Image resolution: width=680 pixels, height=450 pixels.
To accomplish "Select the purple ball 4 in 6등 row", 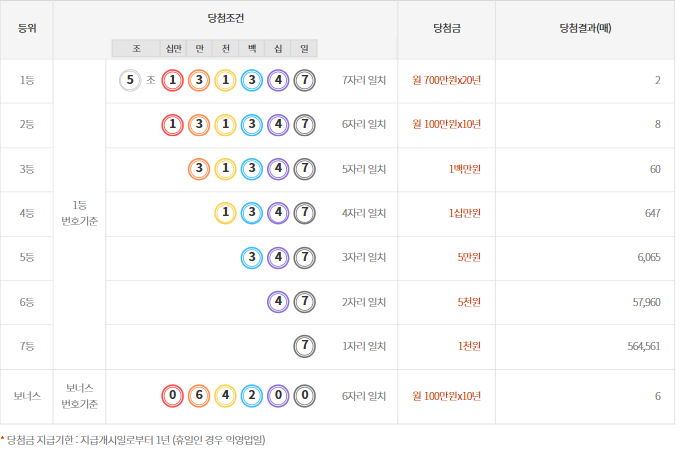I will (x=278, y=302).
